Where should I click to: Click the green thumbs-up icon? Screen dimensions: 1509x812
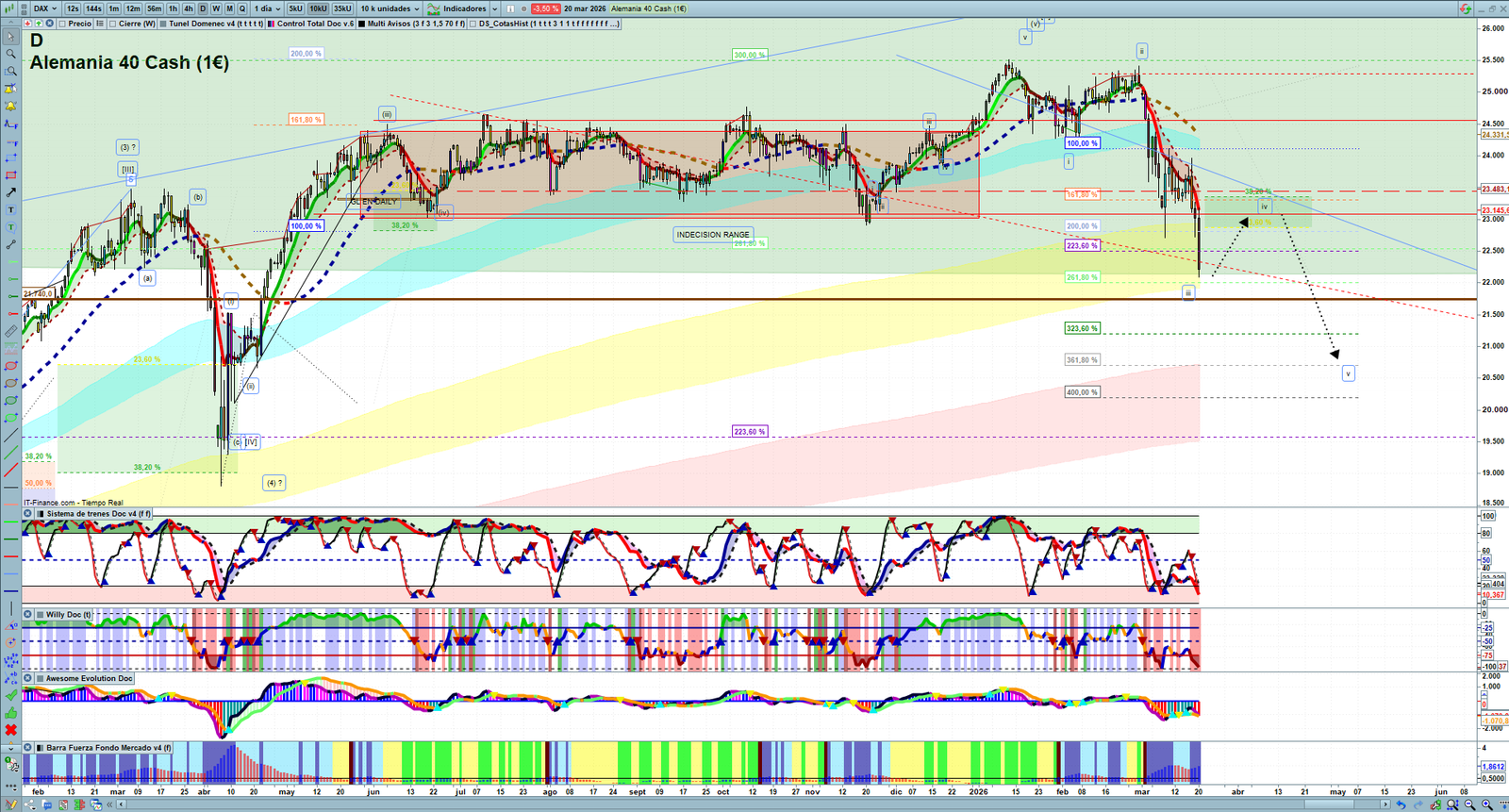[10, 713]
